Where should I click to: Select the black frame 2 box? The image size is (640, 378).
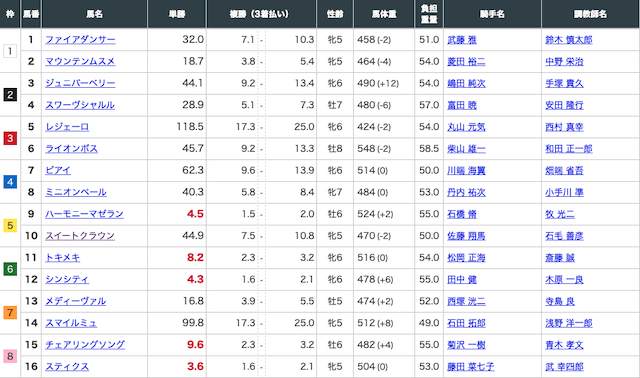click(x=10, y=95)
